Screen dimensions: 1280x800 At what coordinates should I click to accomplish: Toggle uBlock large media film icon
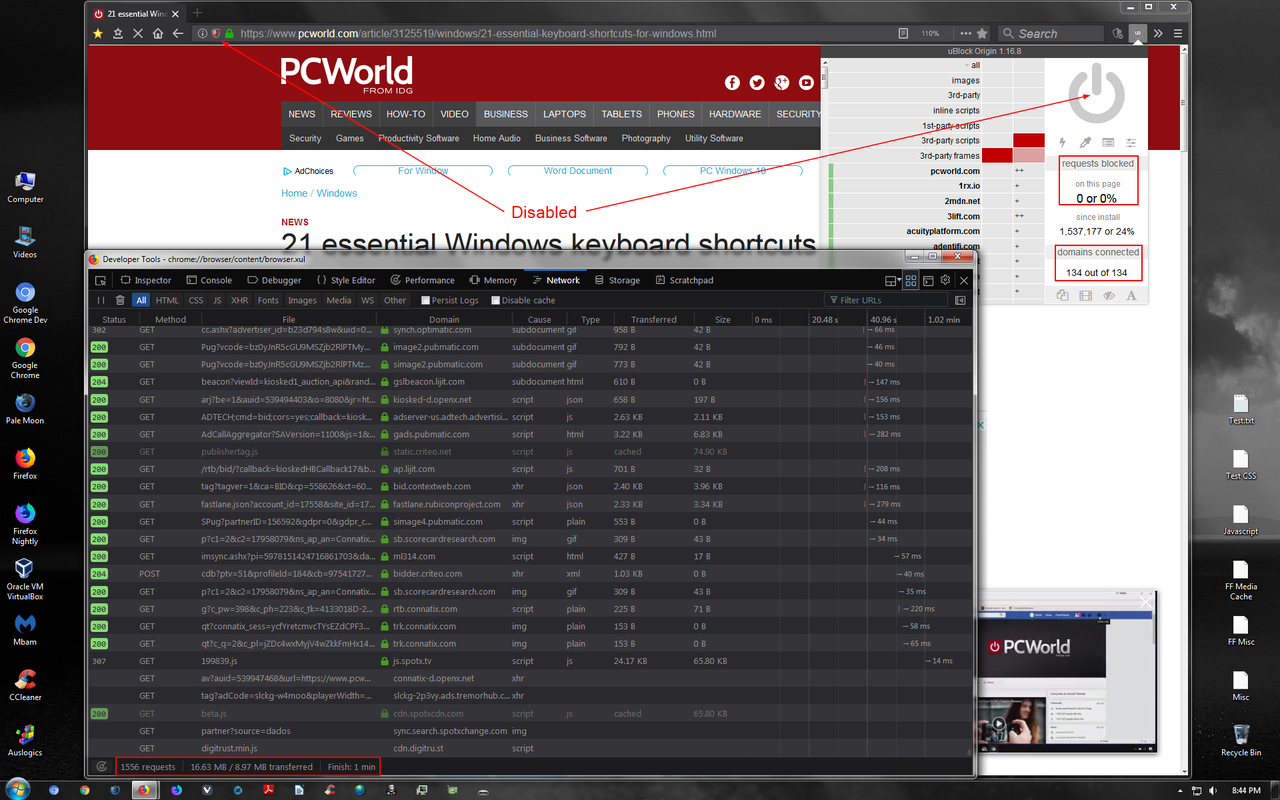tap(1086, 295)
